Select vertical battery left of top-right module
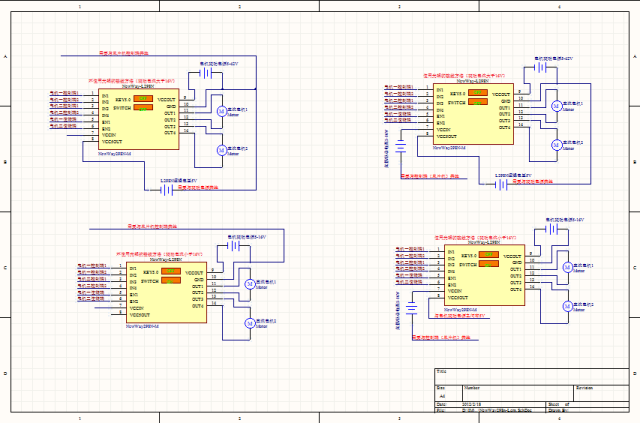640x423 pixels. pos(400,146)
